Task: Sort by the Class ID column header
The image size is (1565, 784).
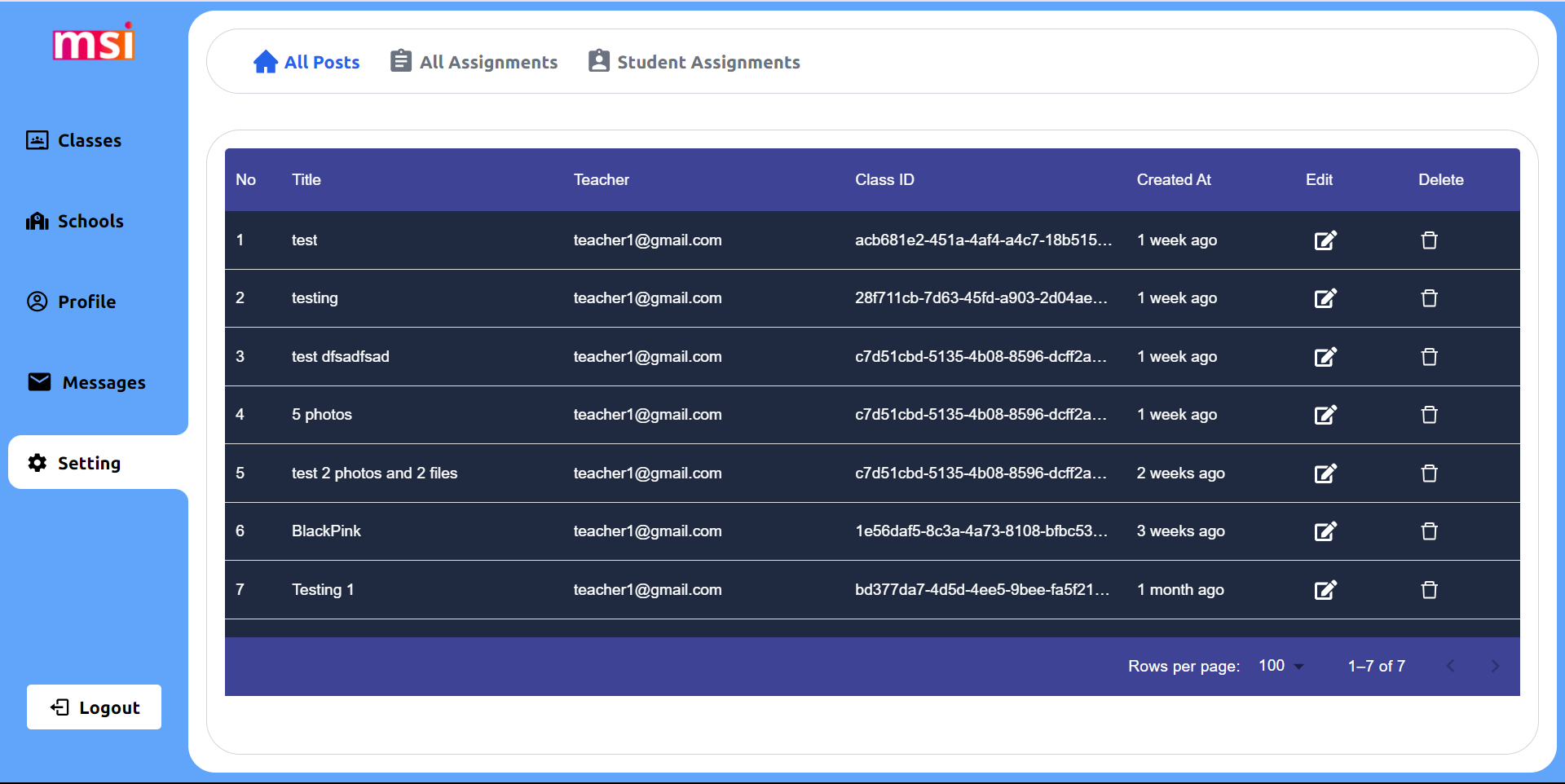Action: pos(884,180)
